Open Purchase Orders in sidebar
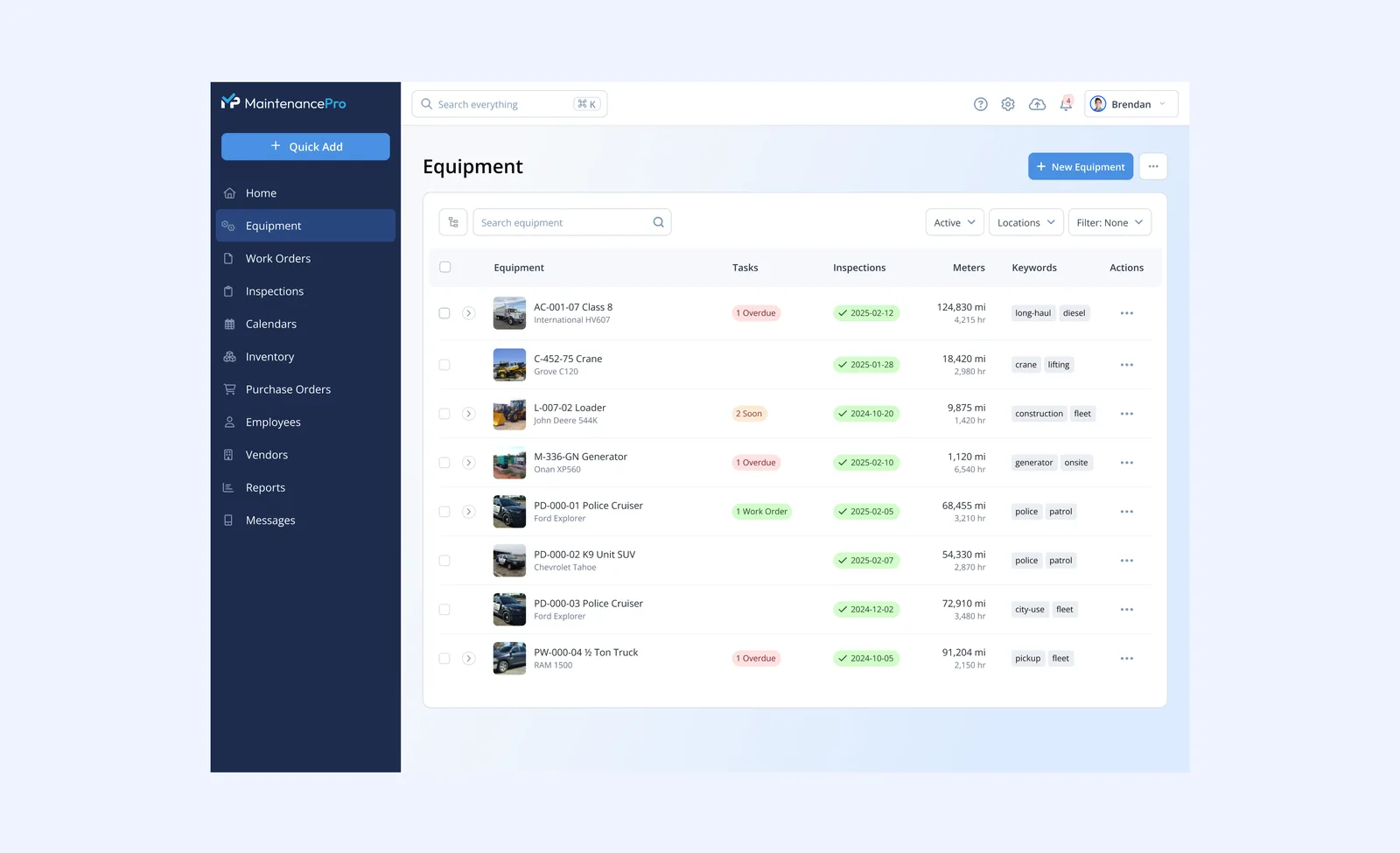The image size is (1400, 853). coord(305,389)
